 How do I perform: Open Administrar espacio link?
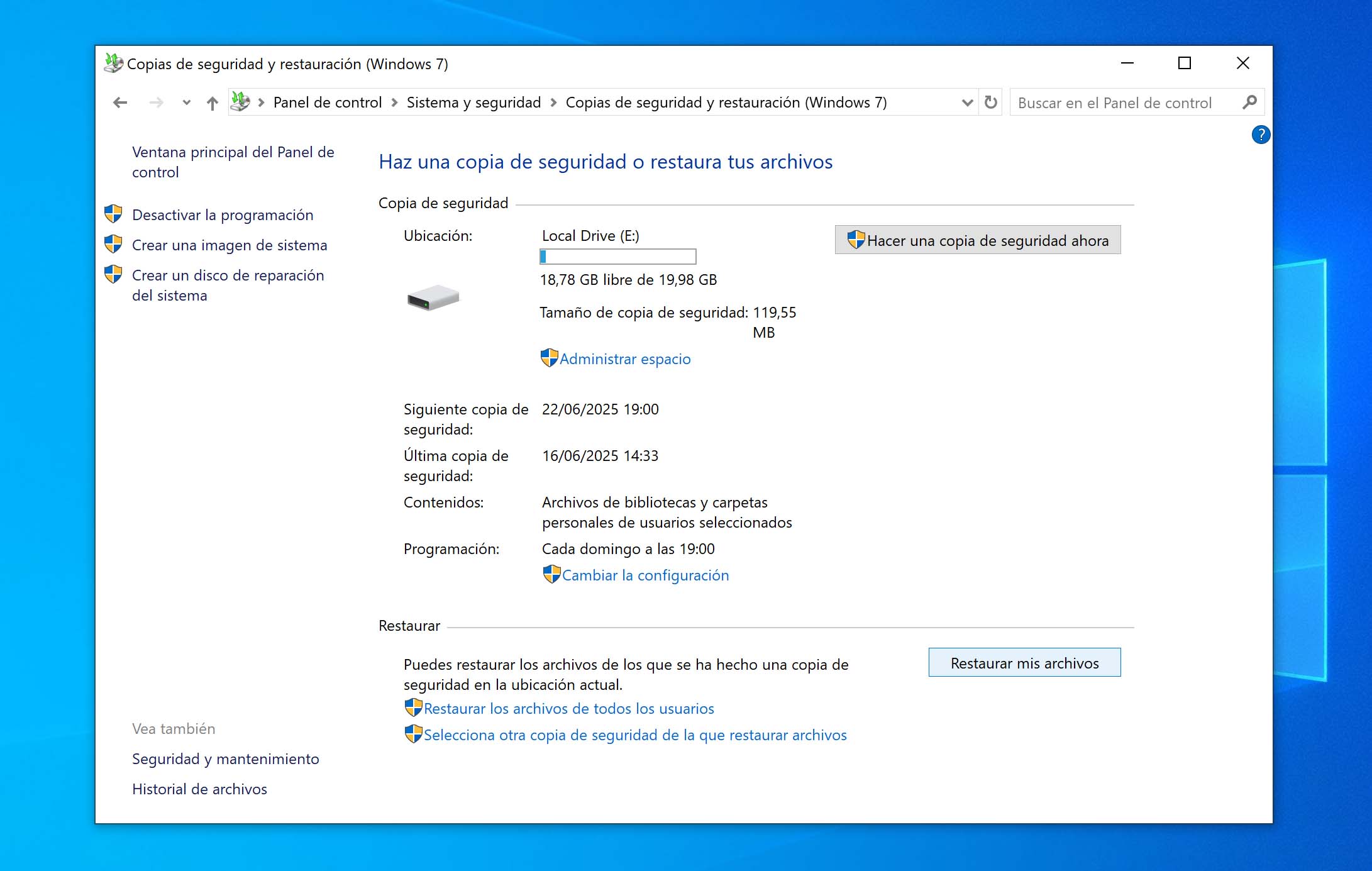tap(625, 359)
